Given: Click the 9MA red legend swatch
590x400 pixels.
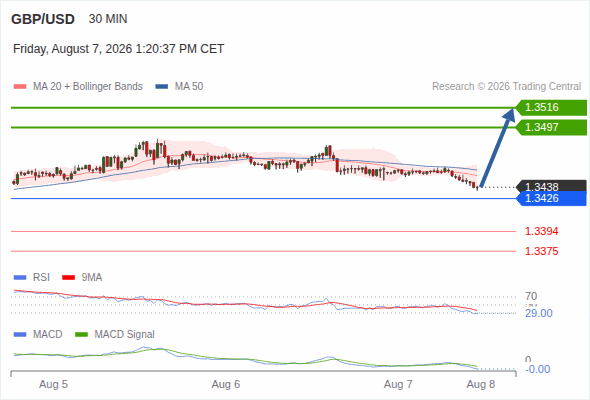Looking at the screenshot, I should pyautogui.click(x=68, y=278).
